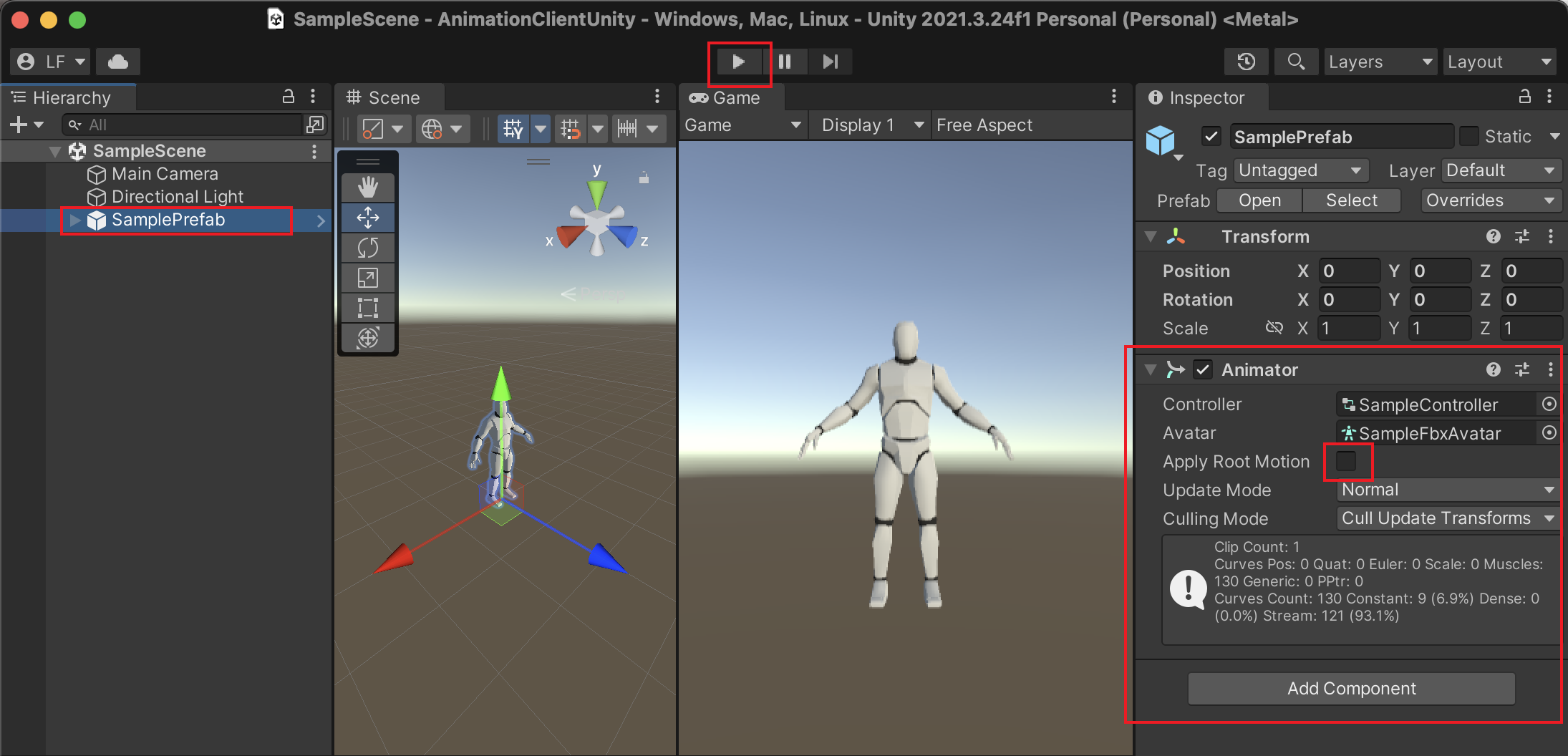Screen dimensions: 1568x756
Task: Open the Culling Mode dropdown
Action: [x=1446, y=518]
